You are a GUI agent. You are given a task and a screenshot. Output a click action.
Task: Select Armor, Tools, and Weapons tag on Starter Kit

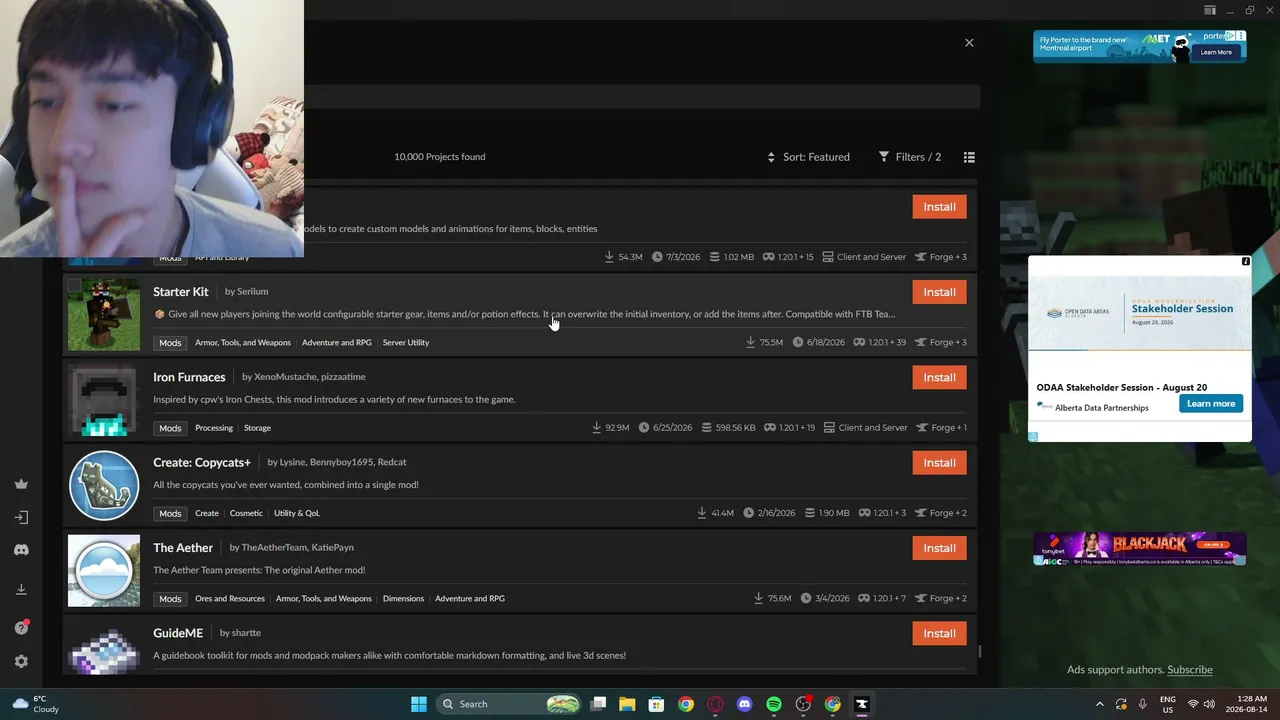point(243,343)
